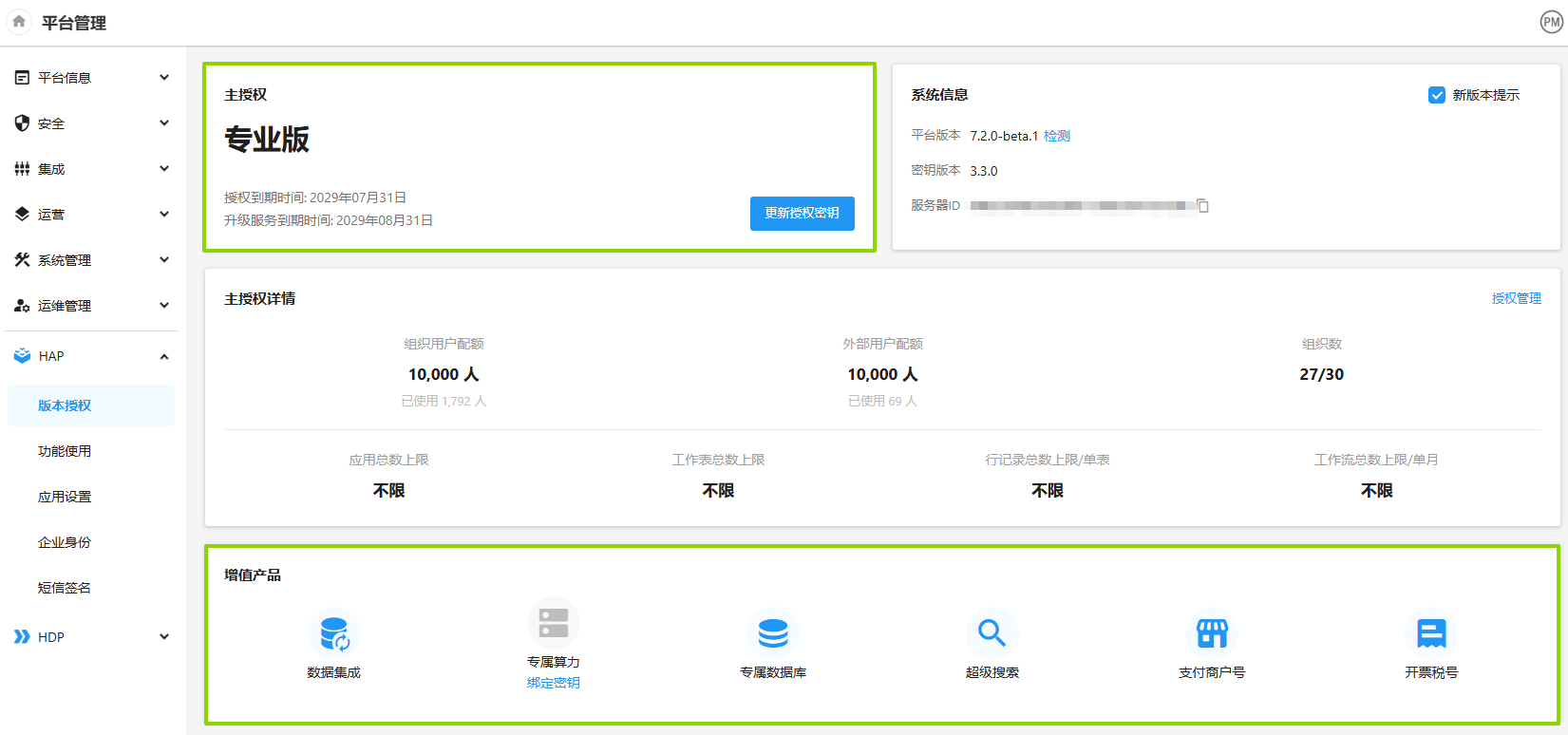Open the 支付商户号 store icon
This screenshot has height=735, width=1568.
click(x=1212, y=633)
